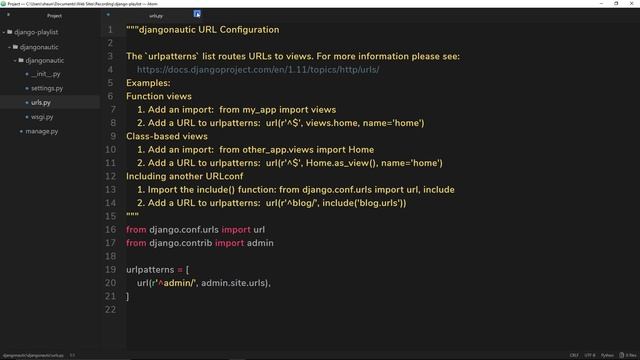Open manage.py from the tree

[42, 131]
